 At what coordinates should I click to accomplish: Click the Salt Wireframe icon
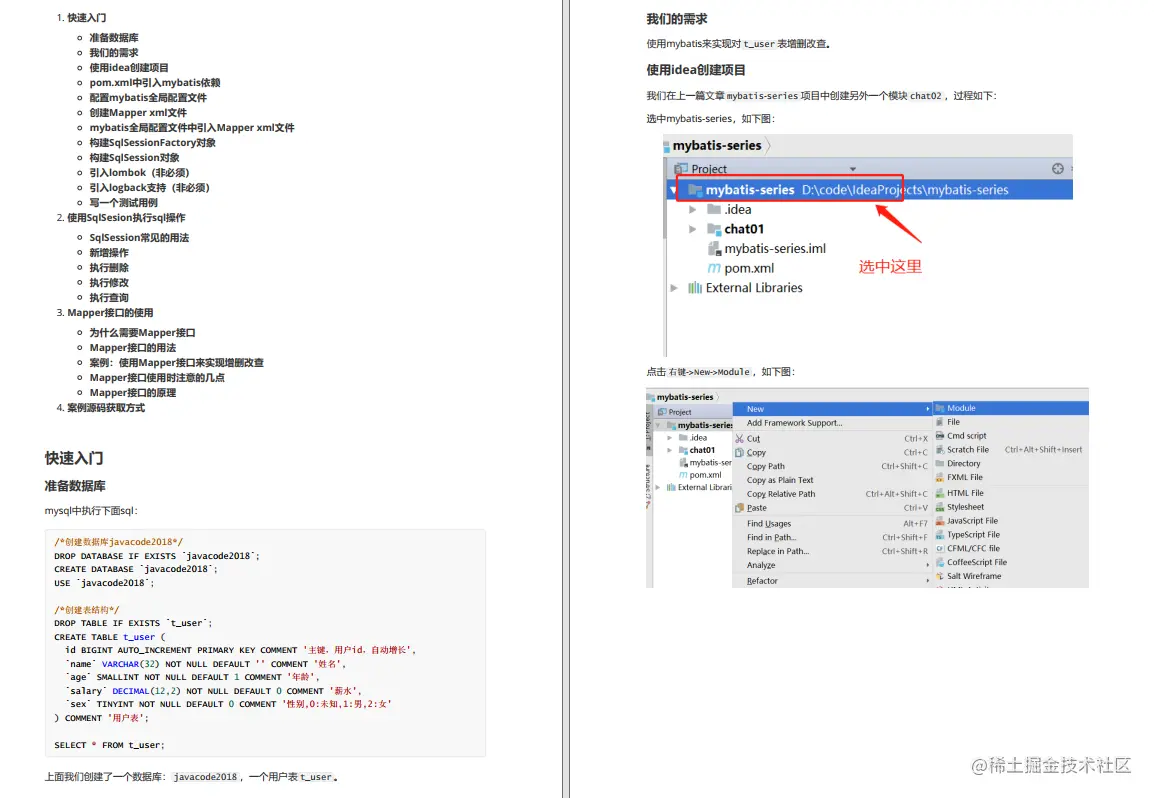tap(940, 576)
